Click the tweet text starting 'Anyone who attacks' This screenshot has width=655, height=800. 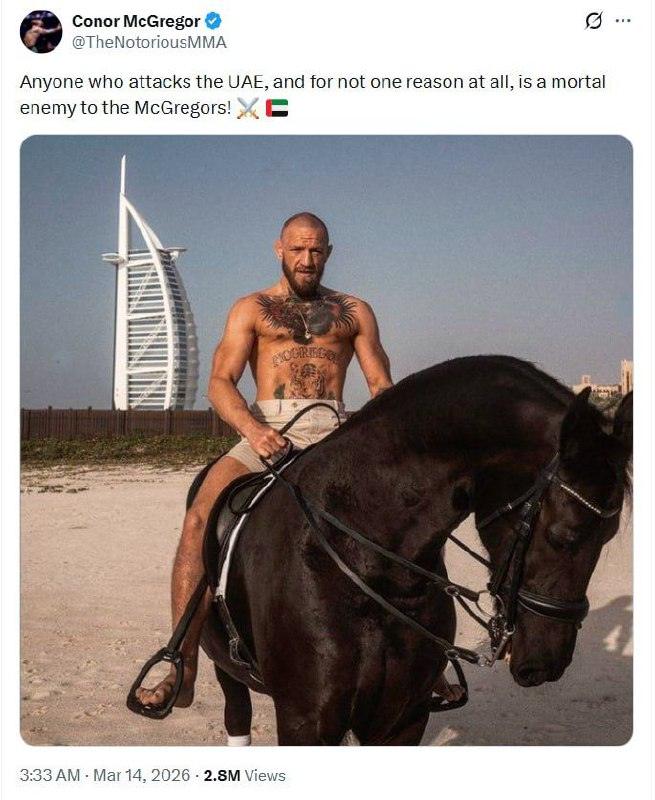click(312, 94)
